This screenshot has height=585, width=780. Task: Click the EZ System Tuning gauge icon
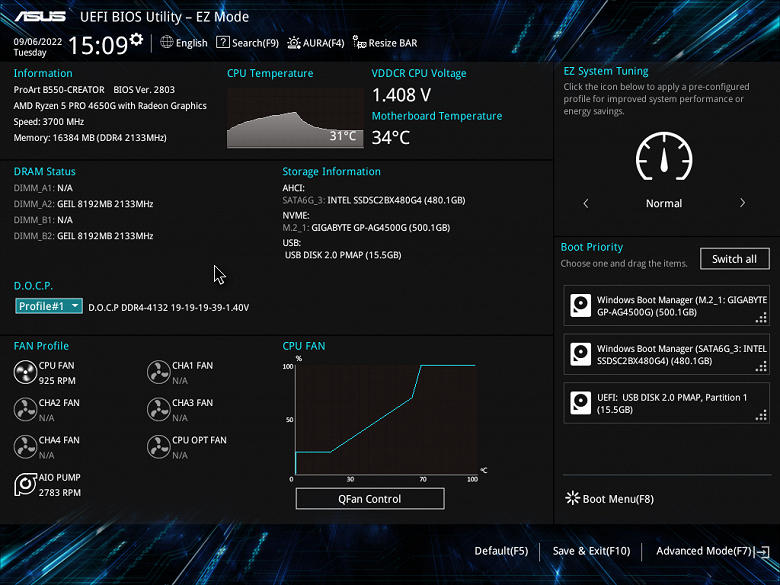(x=664, y=157)
